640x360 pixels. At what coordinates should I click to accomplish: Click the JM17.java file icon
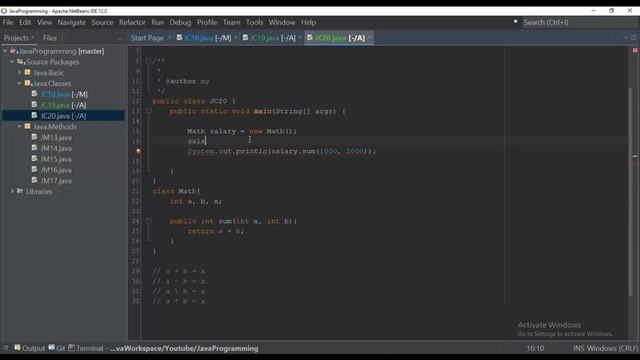click(35, 180)
